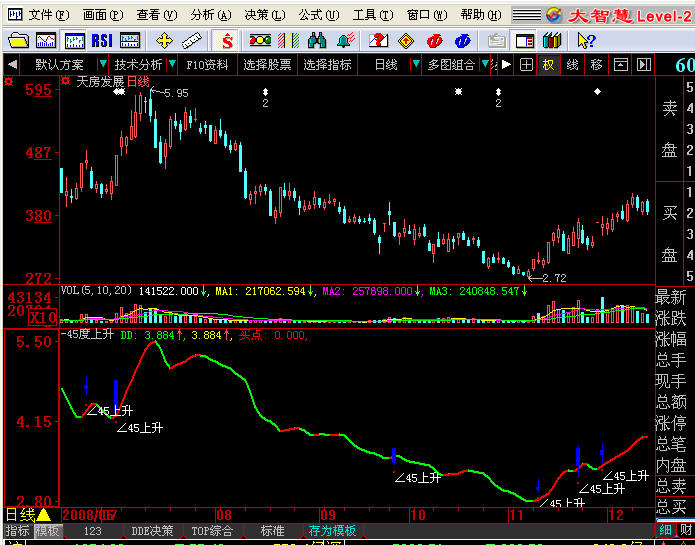Image resolution: width=695 pixels, height=545 pixels.
Task: Select the ruler measuring tool
Action: click(x=192, y=41)
